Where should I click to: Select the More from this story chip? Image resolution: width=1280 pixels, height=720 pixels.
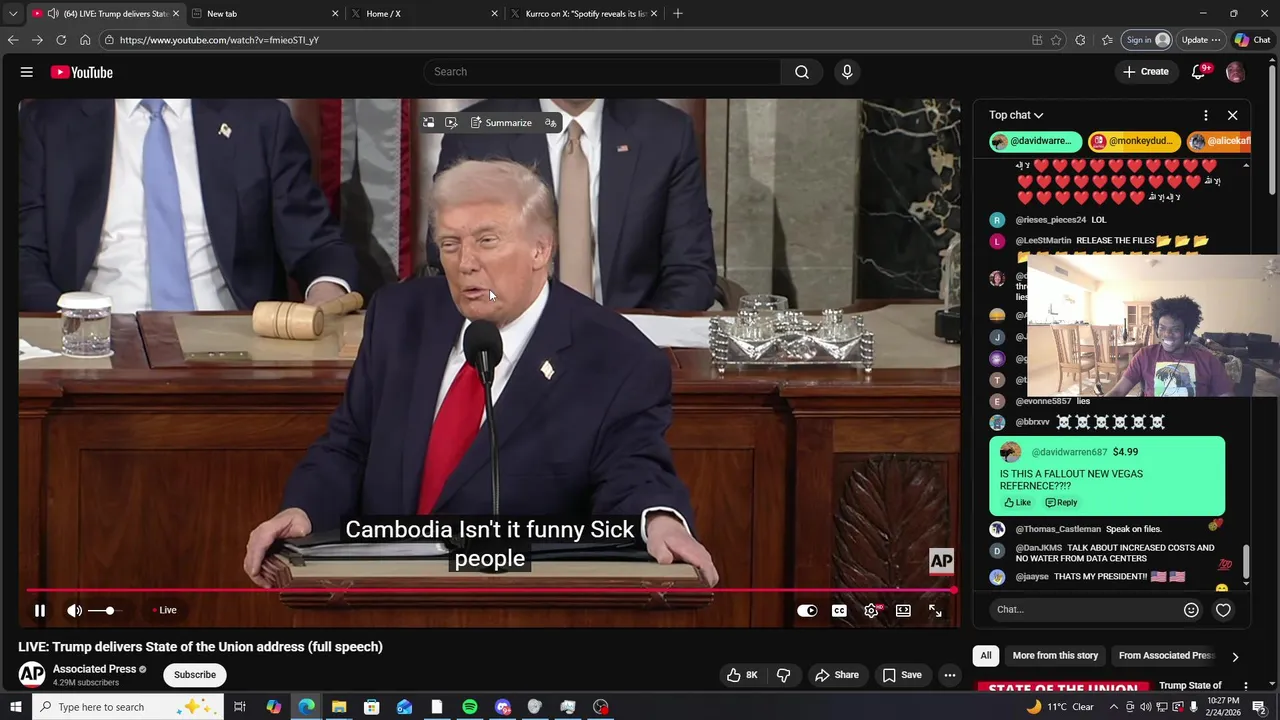pos(1055,656)
